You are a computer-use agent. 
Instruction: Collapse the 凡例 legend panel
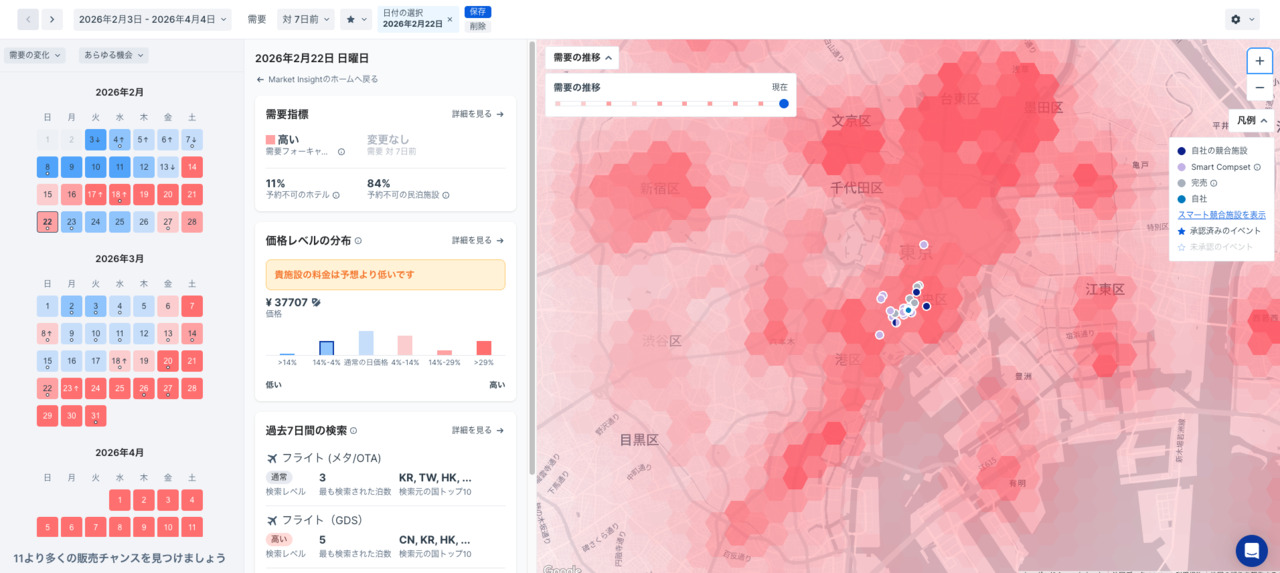pyautogui.click(x=1252, y=120)
